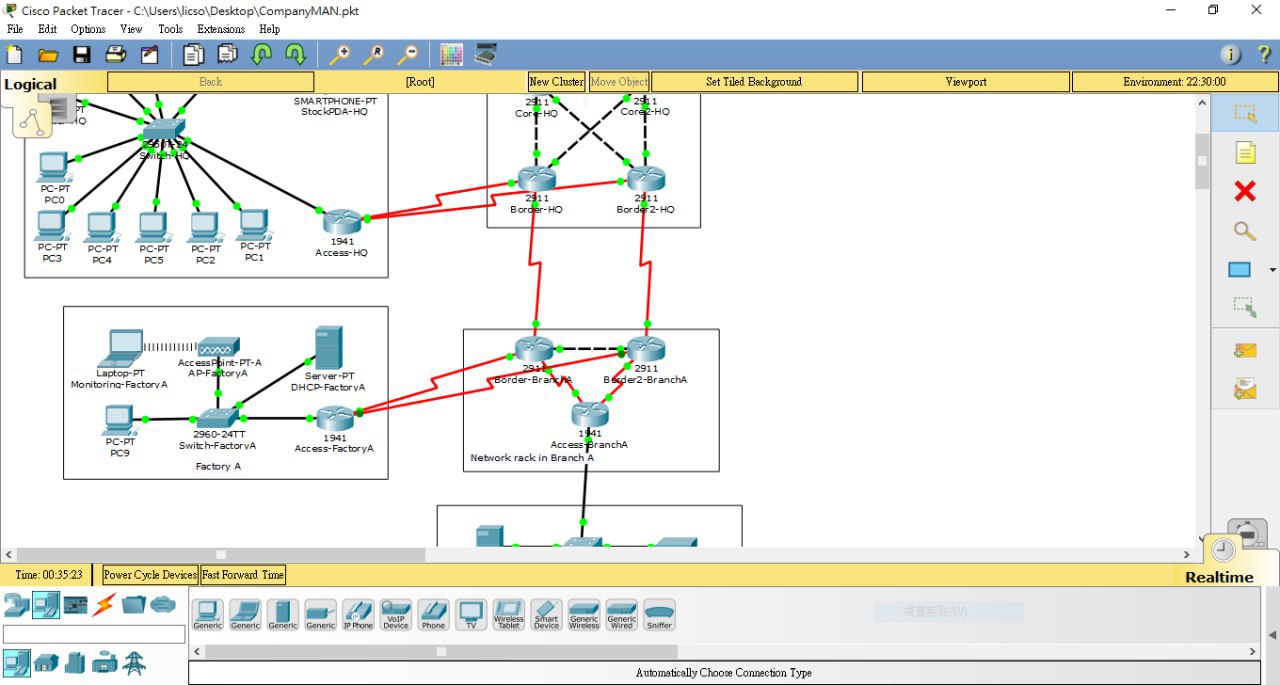Expand the shape tool dropdown arrow
Screen dimensions: 1280x685
(1272, 270)
